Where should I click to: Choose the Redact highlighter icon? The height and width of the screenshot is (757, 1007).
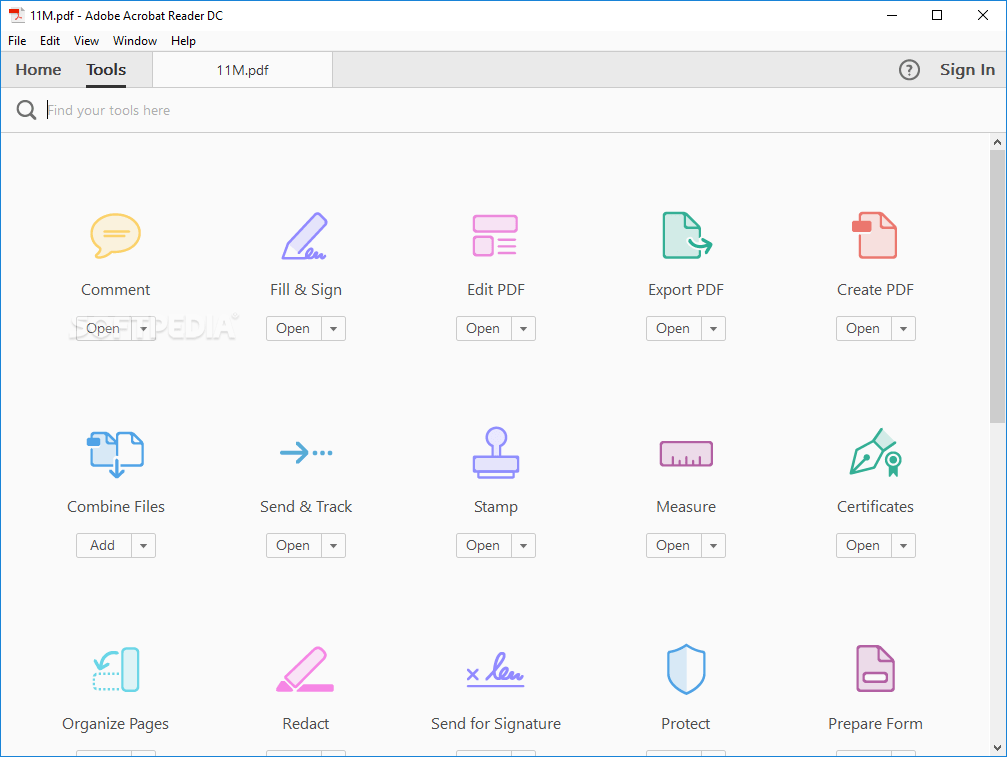(305, 670)
